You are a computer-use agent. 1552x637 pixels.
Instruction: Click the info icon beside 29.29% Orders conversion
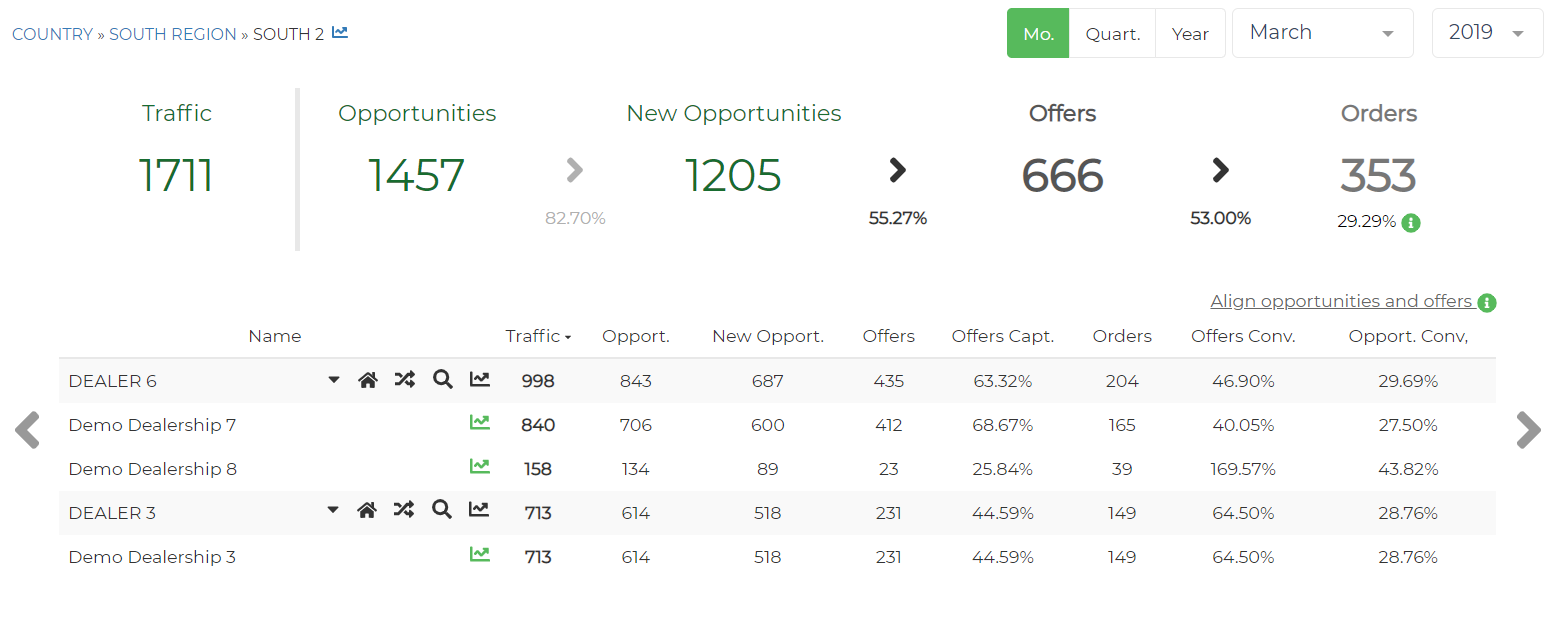[1411, 223]
